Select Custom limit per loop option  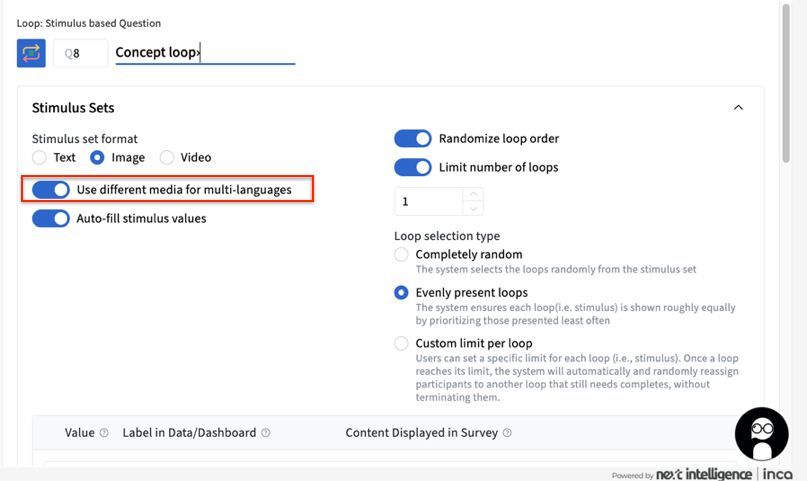tap(401, 343)
